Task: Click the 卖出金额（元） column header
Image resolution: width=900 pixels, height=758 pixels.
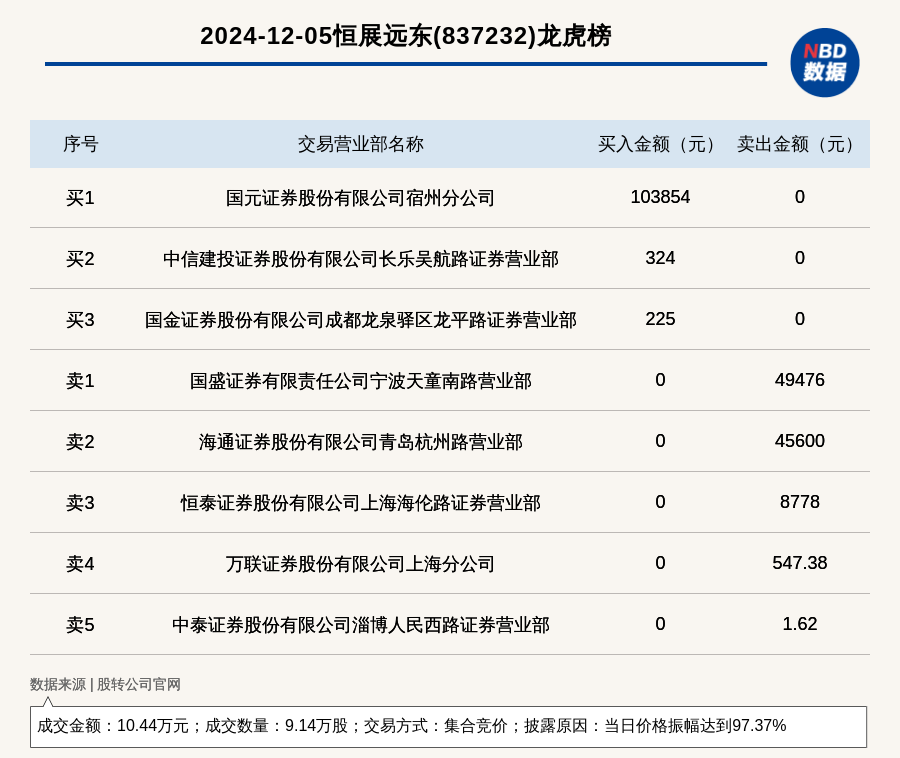Action: tap(800, 144)
